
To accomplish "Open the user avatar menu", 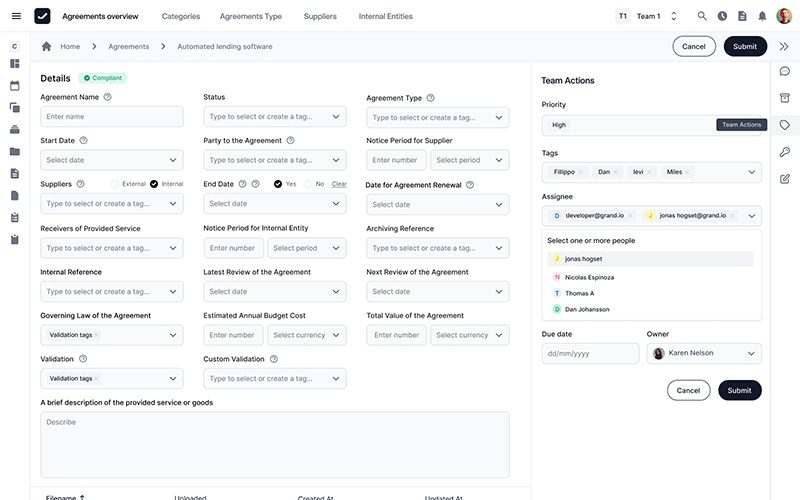I will tap(784, 16).
